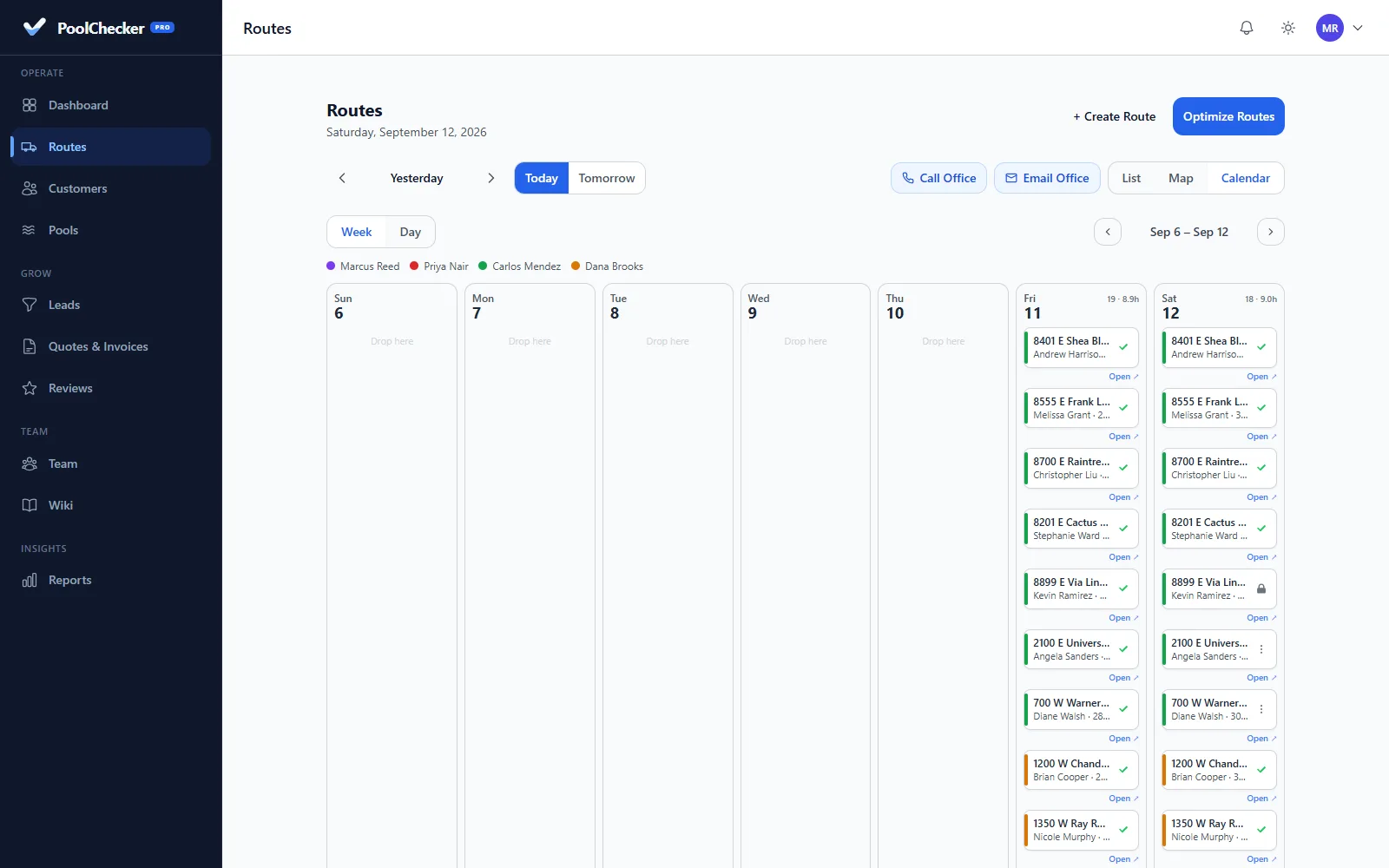Go to Pools in the sidebar
Viewport: 1389px width, 868px height.
point(111,230)
